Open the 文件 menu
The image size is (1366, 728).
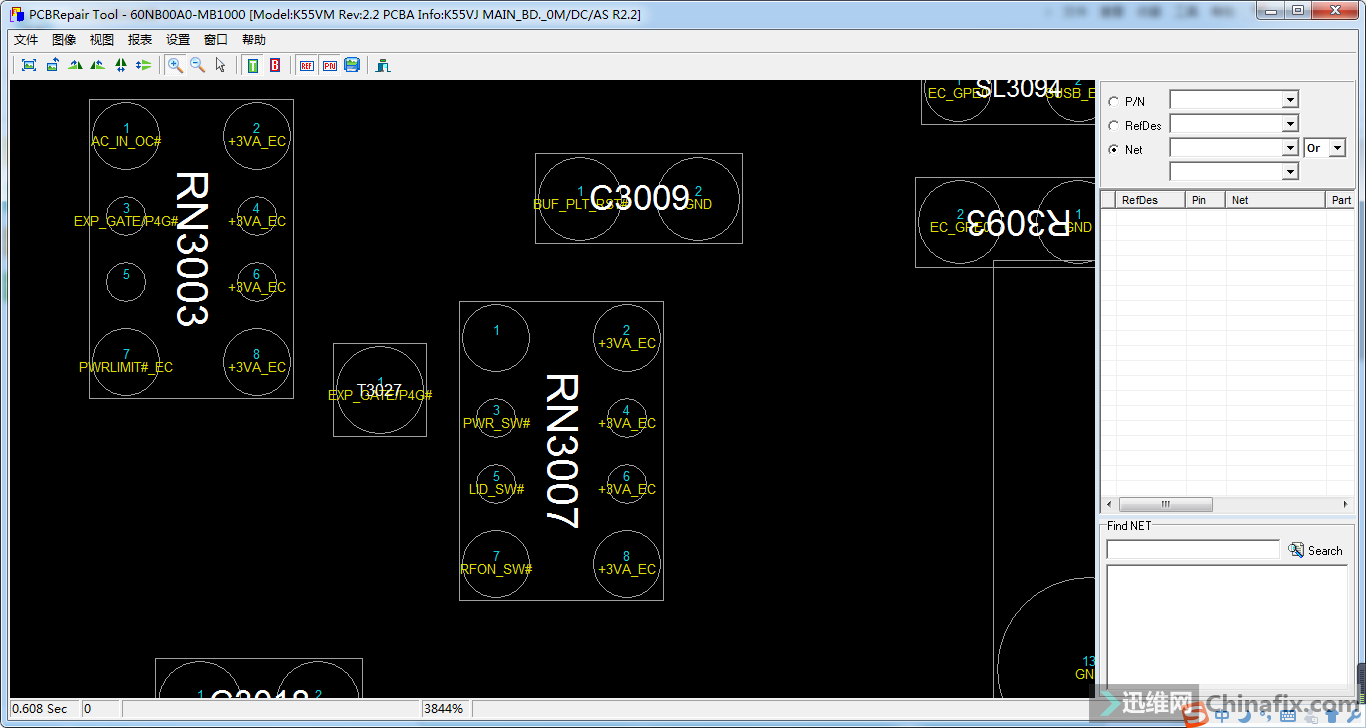coord(26,40)
